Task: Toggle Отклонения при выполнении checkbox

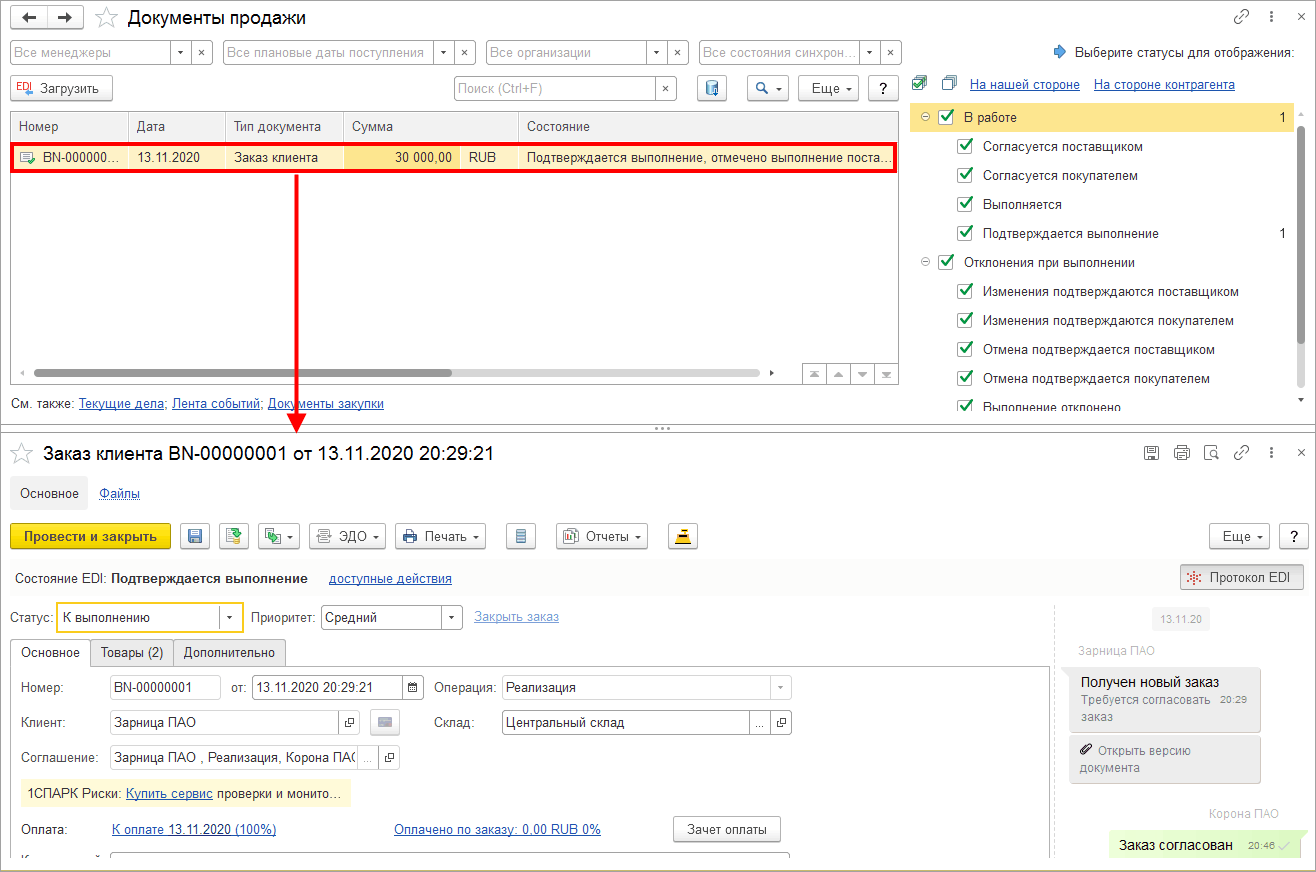Action: coord(946,262)
